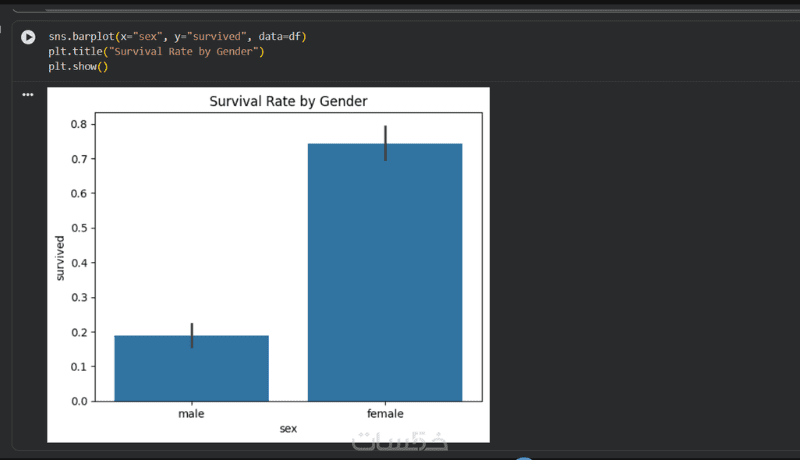Click the error bar atop the female bar
The width and height of the screenshot is (800, 460).
click(x=385, y=143)
